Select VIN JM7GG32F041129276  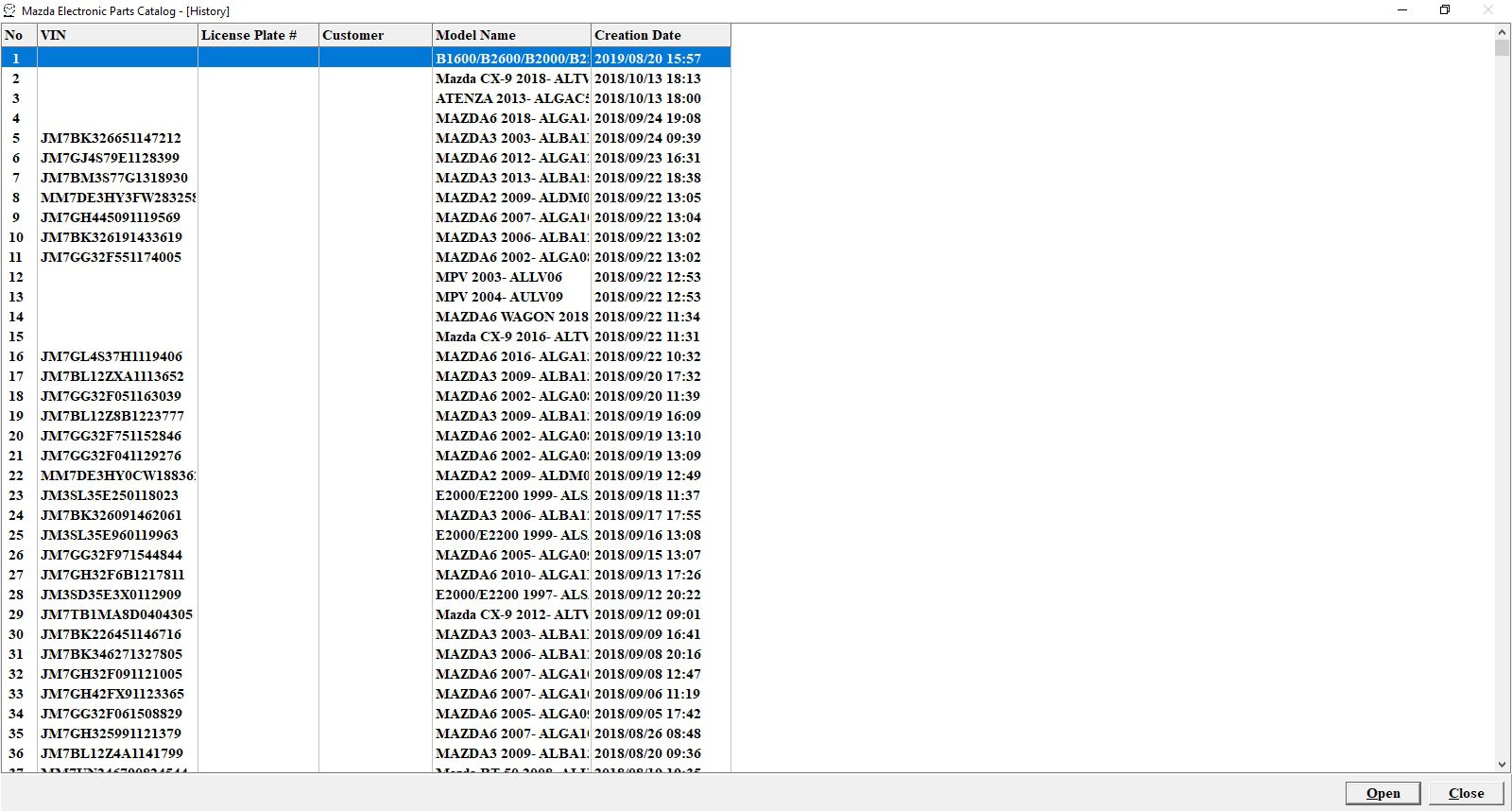click(111, 456)
